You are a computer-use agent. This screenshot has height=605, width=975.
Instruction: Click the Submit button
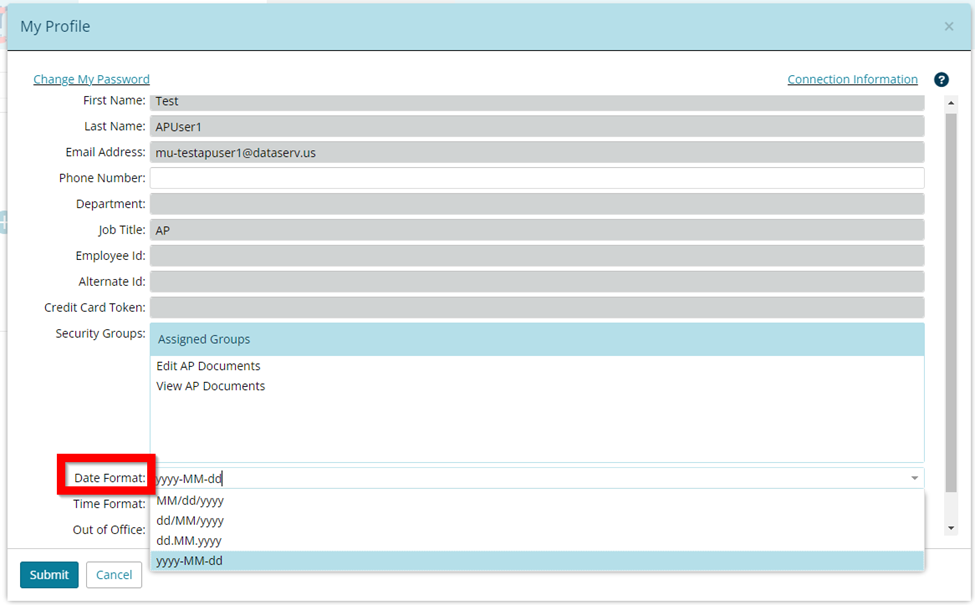[x=49, y=575]
